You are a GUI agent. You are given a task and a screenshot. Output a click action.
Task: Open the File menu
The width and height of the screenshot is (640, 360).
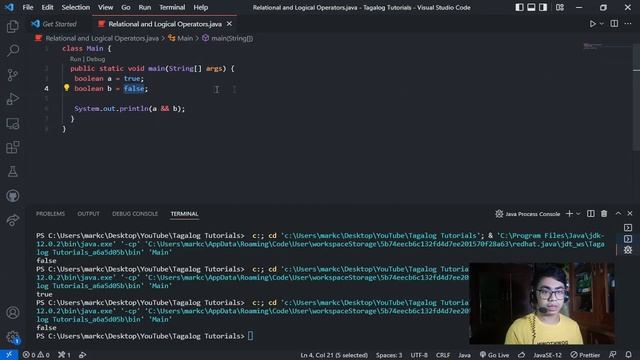click(28, 7)
